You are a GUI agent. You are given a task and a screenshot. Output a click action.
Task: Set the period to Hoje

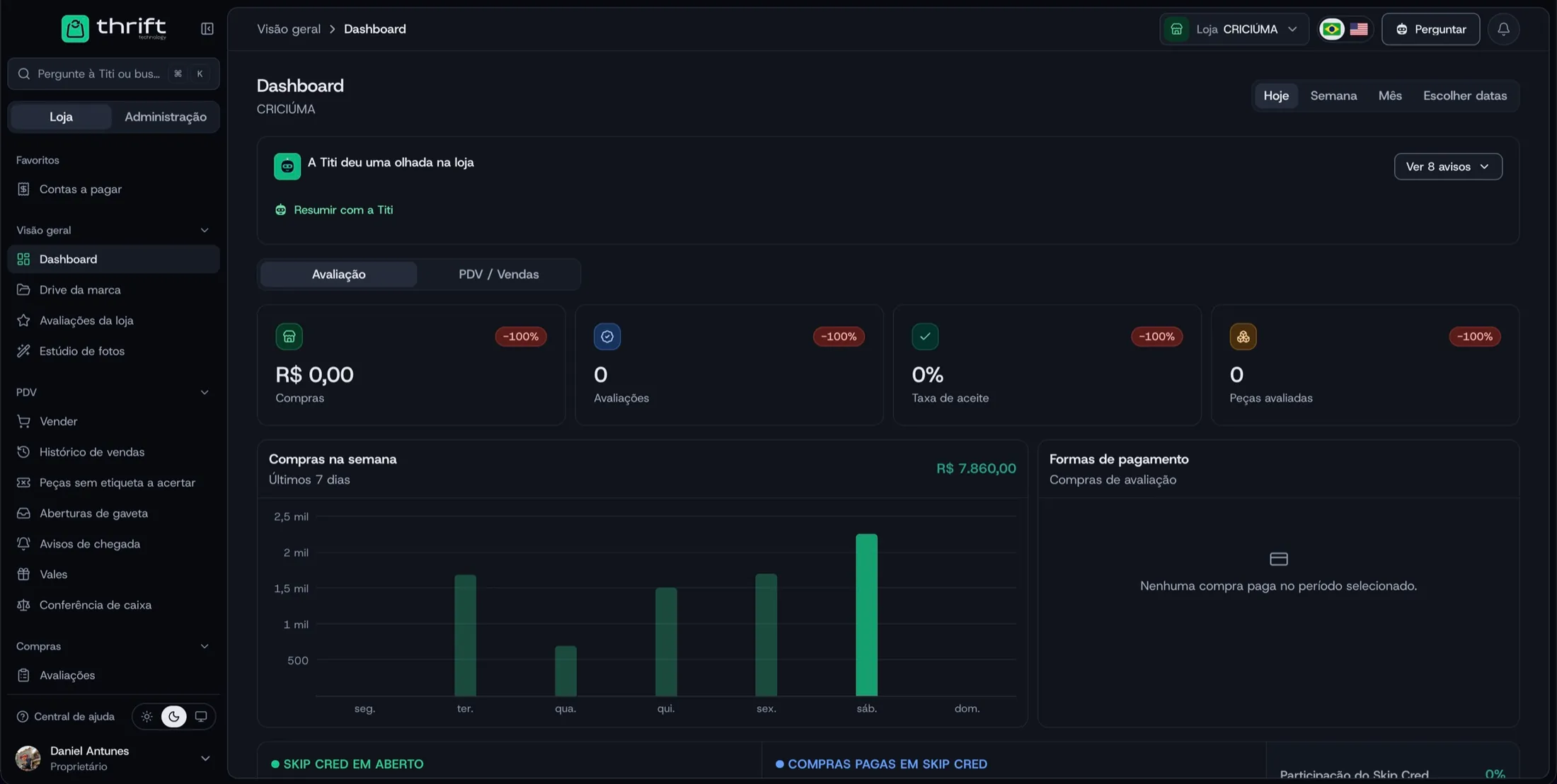(1276, 96)
